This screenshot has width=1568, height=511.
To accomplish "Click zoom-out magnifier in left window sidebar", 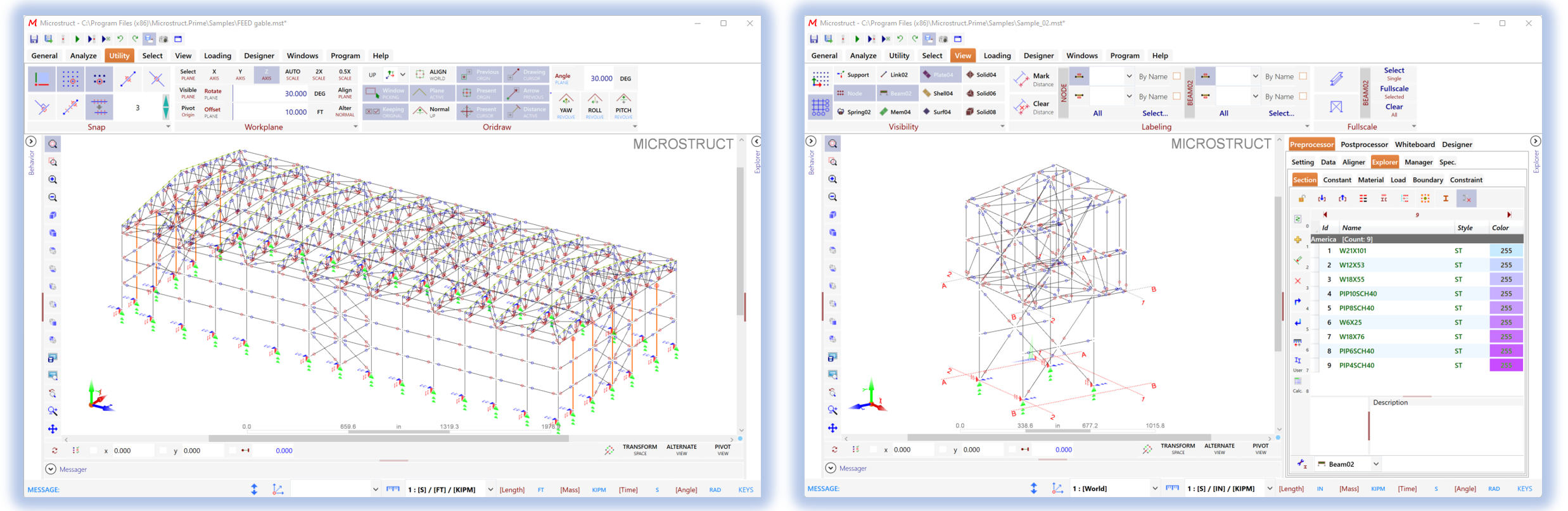I will [x=53, y=198].
